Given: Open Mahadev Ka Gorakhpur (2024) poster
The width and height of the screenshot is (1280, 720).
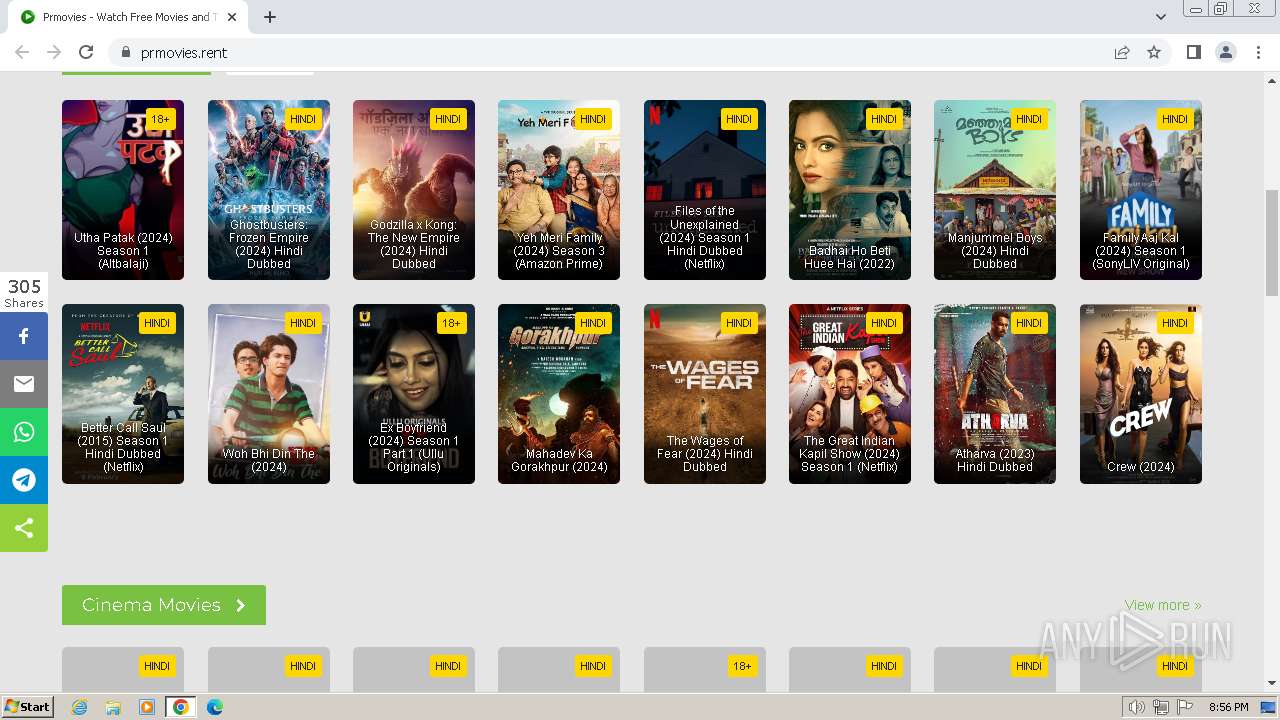Looking at the screenshot, I should tap(559, 394).
